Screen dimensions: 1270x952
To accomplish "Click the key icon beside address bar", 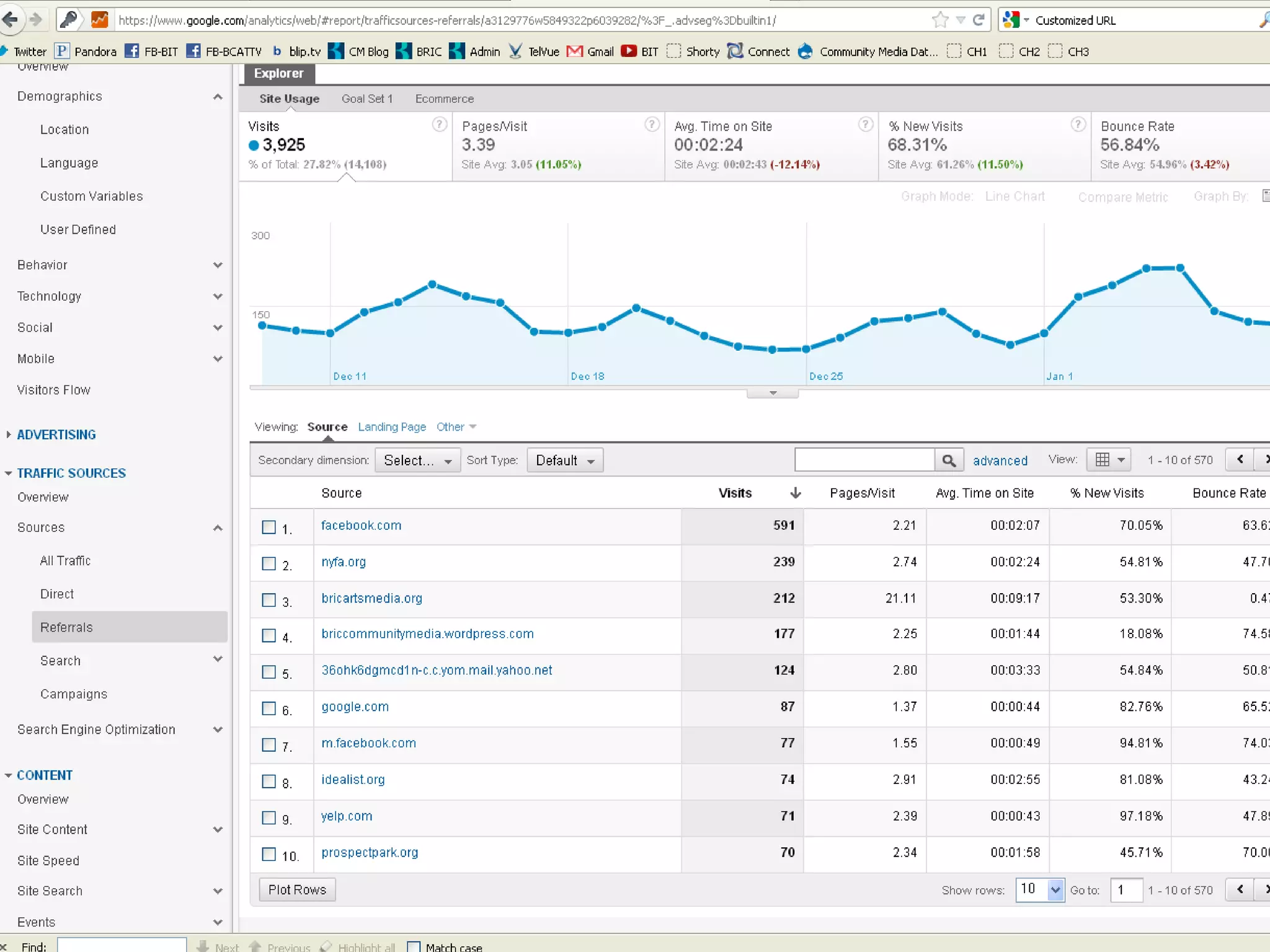I will (69, 20).
